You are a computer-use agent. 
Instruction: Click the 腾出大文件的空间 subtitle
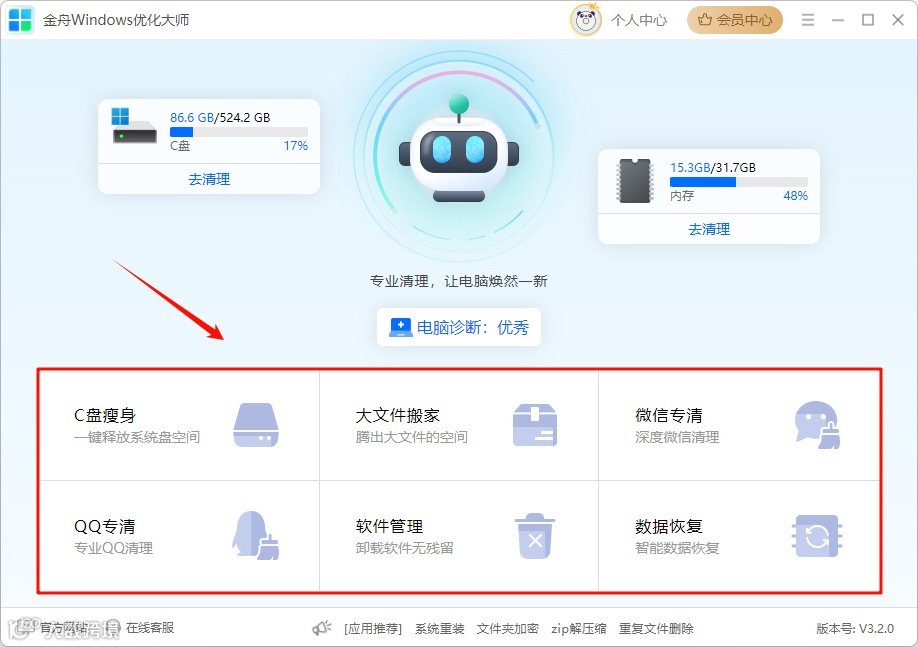click(x=412, y=437)
